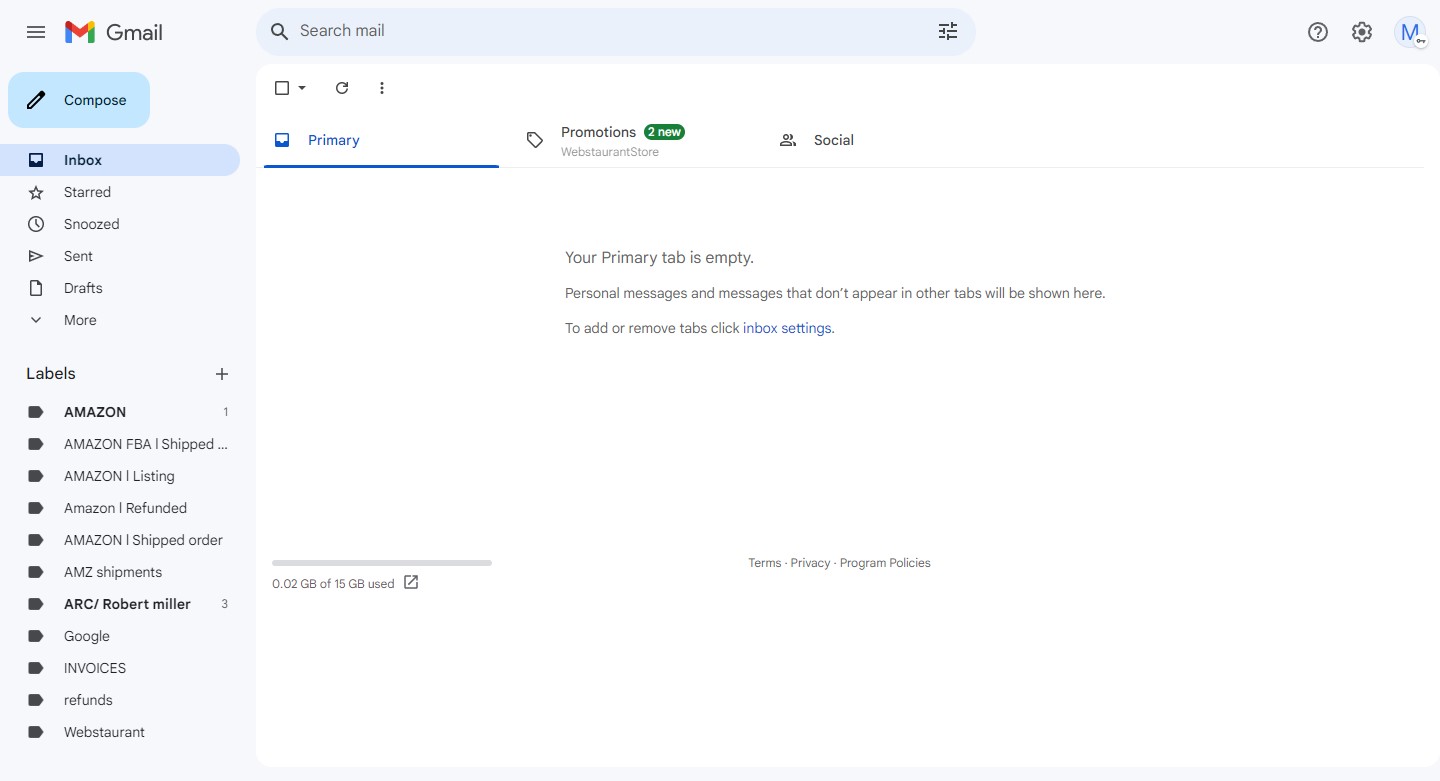Viewport: 1440px width, 781px height.
Task: Open the Inbox folder
Action: (120, 160)
